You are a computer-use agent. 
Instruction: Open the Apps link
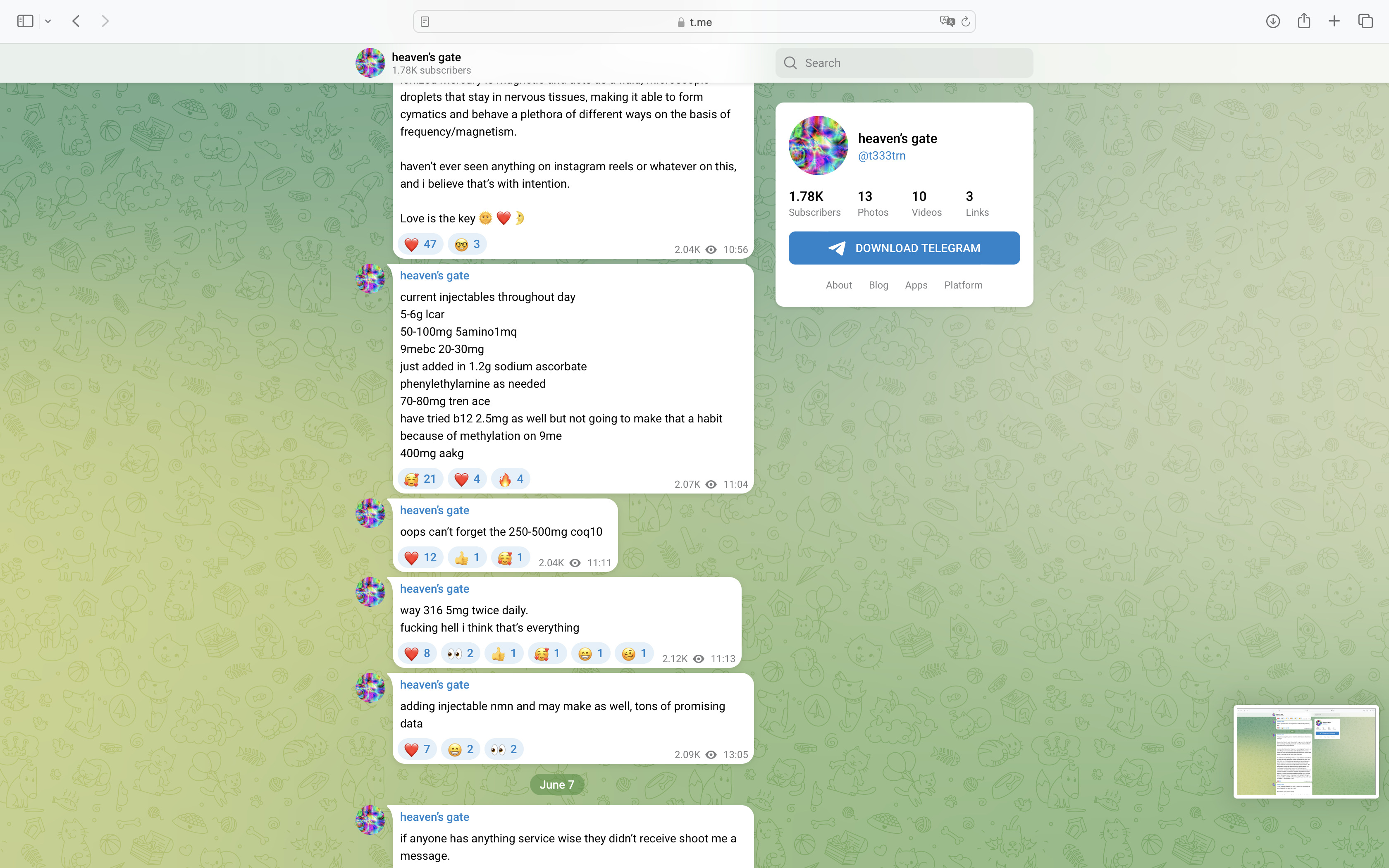pyautogui.click(x=916, y=285)
